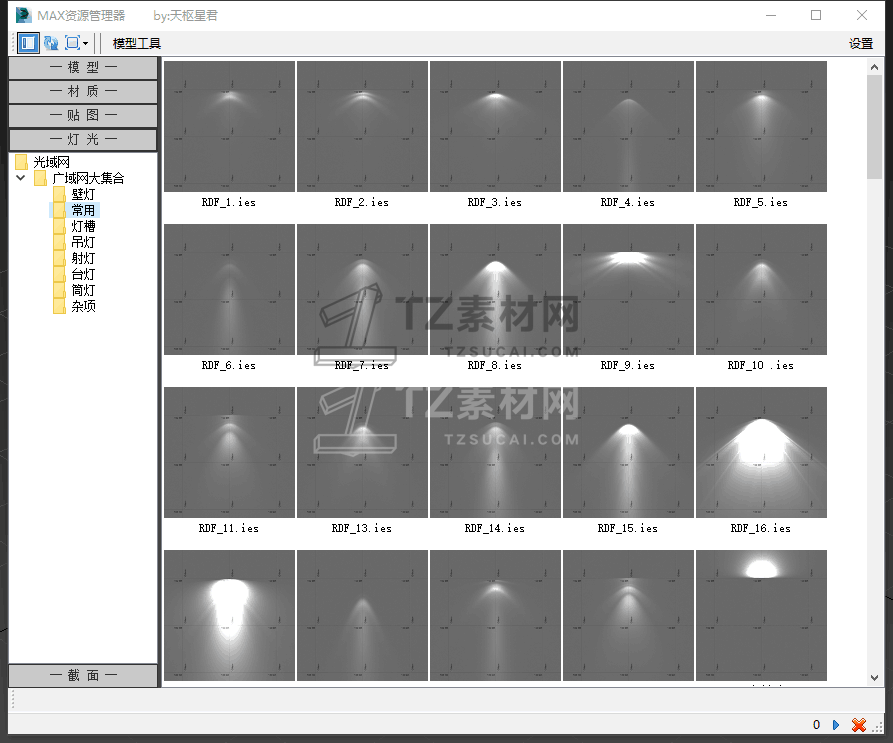Screen dimensions: 893x743
Task: Open the thumbnail view dropdown arrow
Action: coord(85,43)
